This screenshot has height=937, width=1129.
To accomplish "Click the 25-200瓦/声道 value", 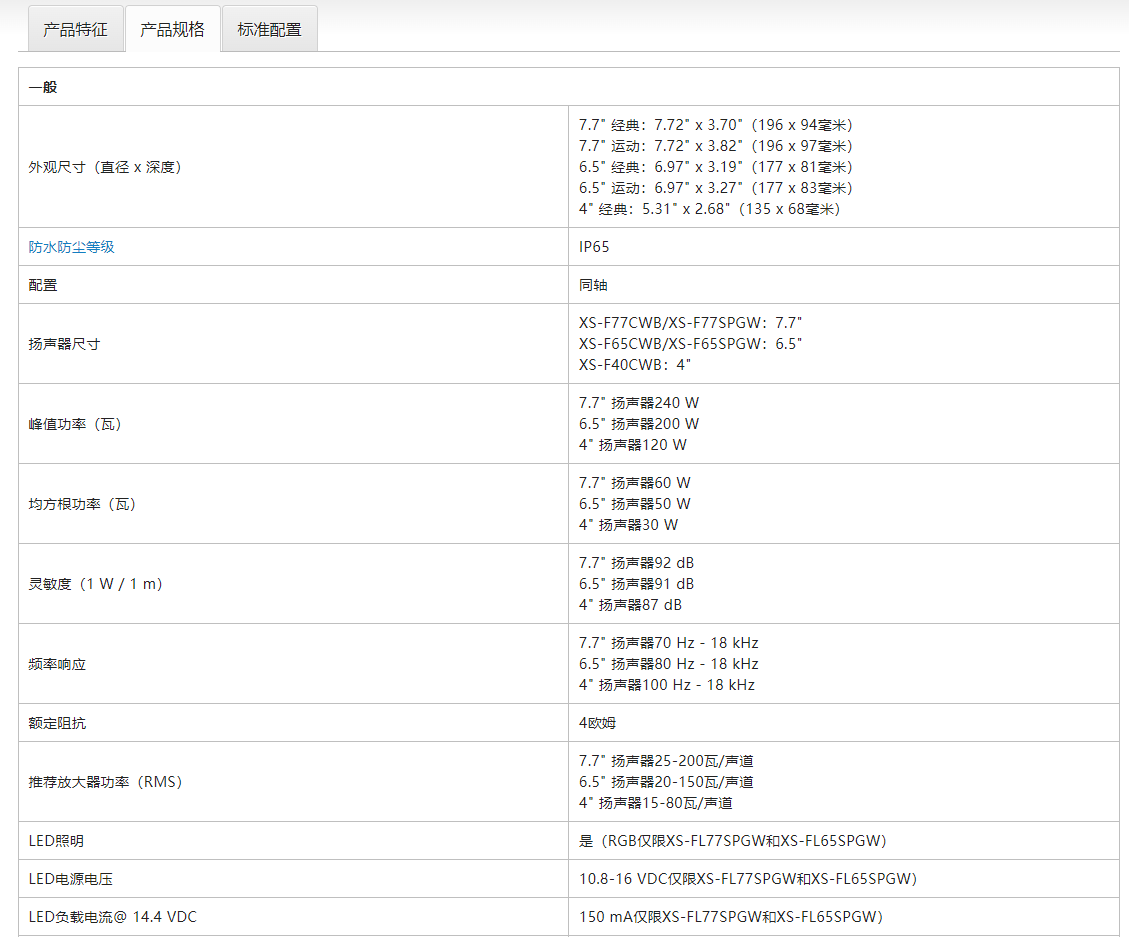I will [704, 761].
